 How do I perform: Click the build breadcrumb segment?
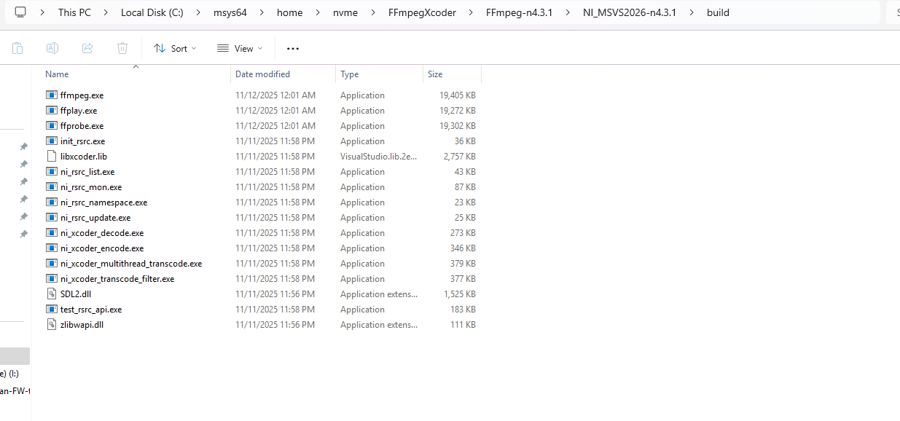tap(718, 12)
